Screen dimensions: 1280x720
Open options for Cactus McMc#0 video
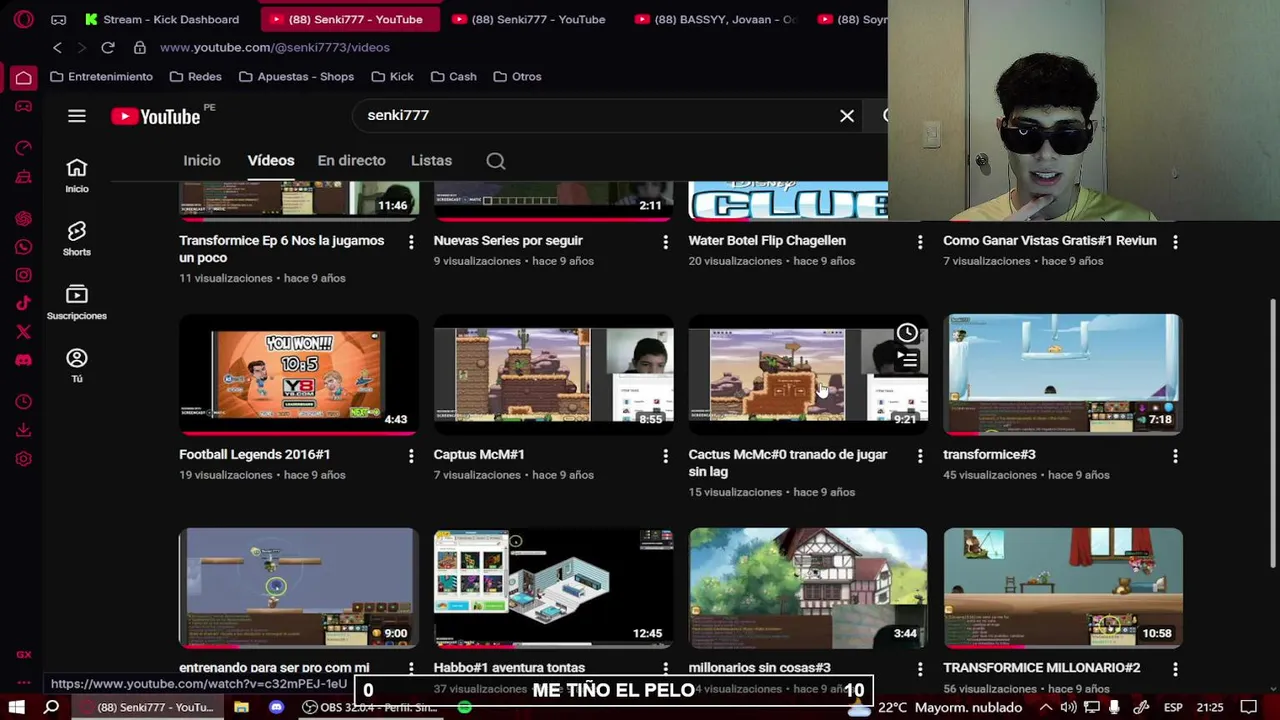[x=921, y=456]
